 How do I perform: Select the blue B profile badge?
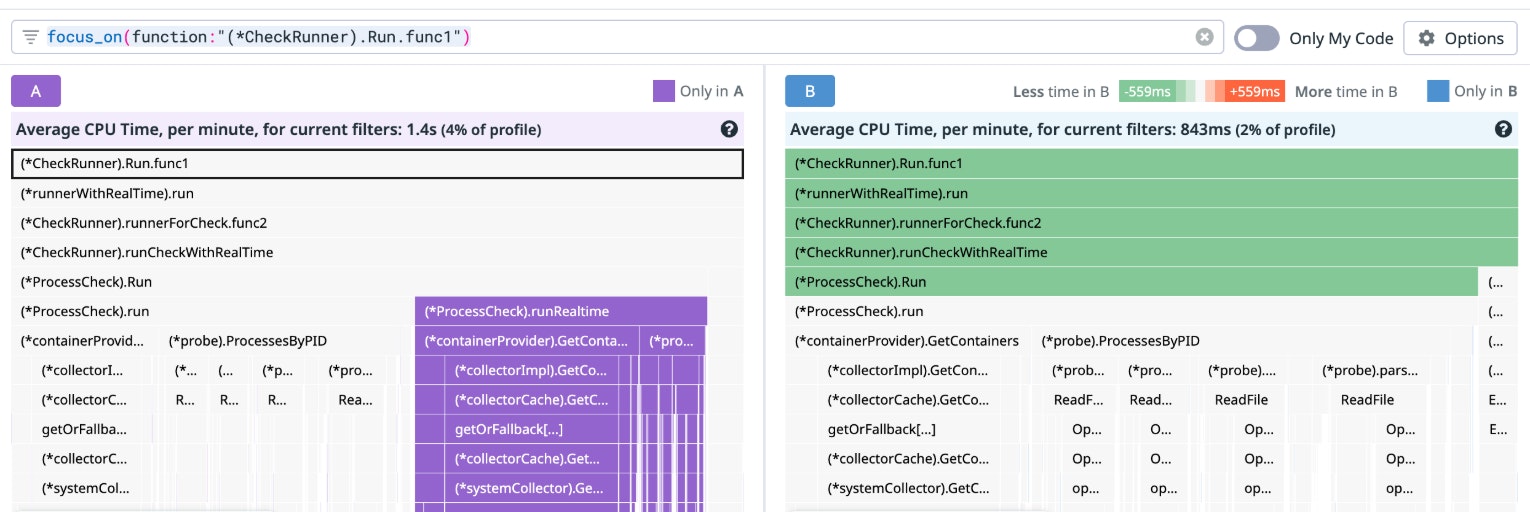(x=809, y=91)
